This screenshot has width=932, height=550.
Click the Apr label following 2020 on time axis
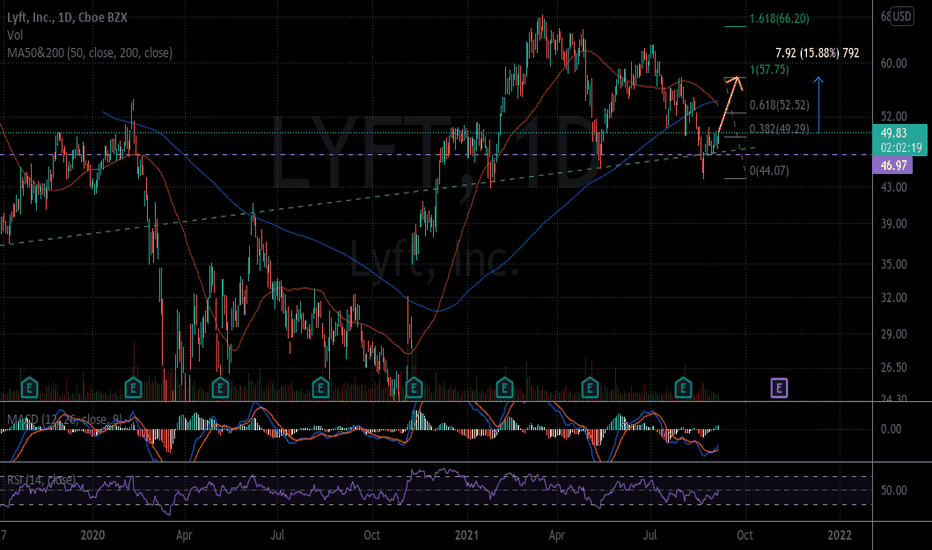(x=184, y=535)
